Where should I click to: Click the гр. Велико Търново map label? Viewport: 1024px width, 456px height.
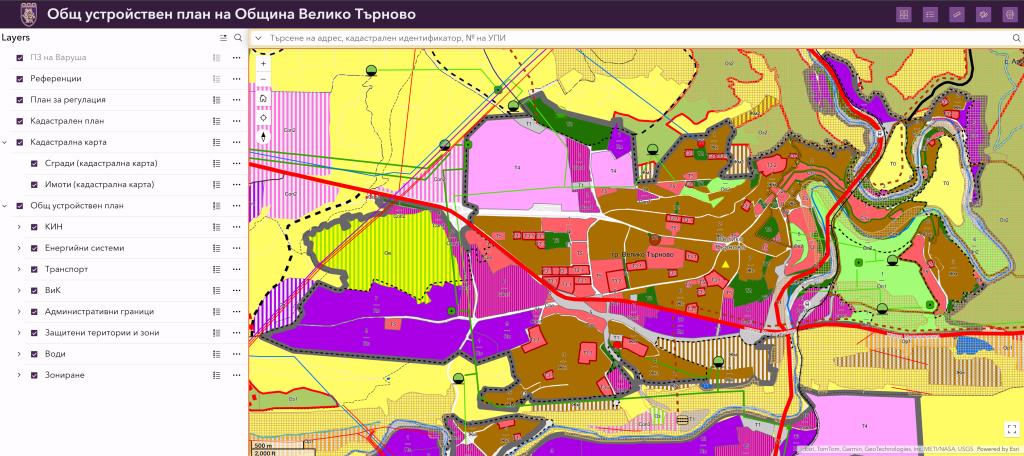pos(640,255)
